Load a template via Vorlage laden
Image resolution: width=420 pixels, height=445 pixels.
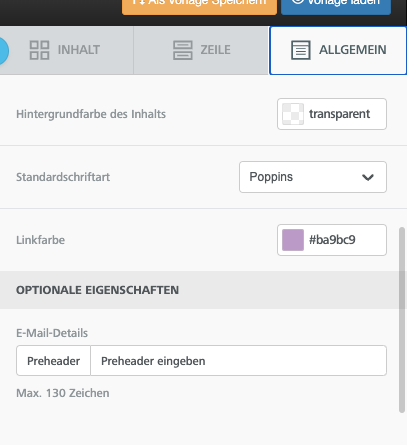(x=336, y=6)
